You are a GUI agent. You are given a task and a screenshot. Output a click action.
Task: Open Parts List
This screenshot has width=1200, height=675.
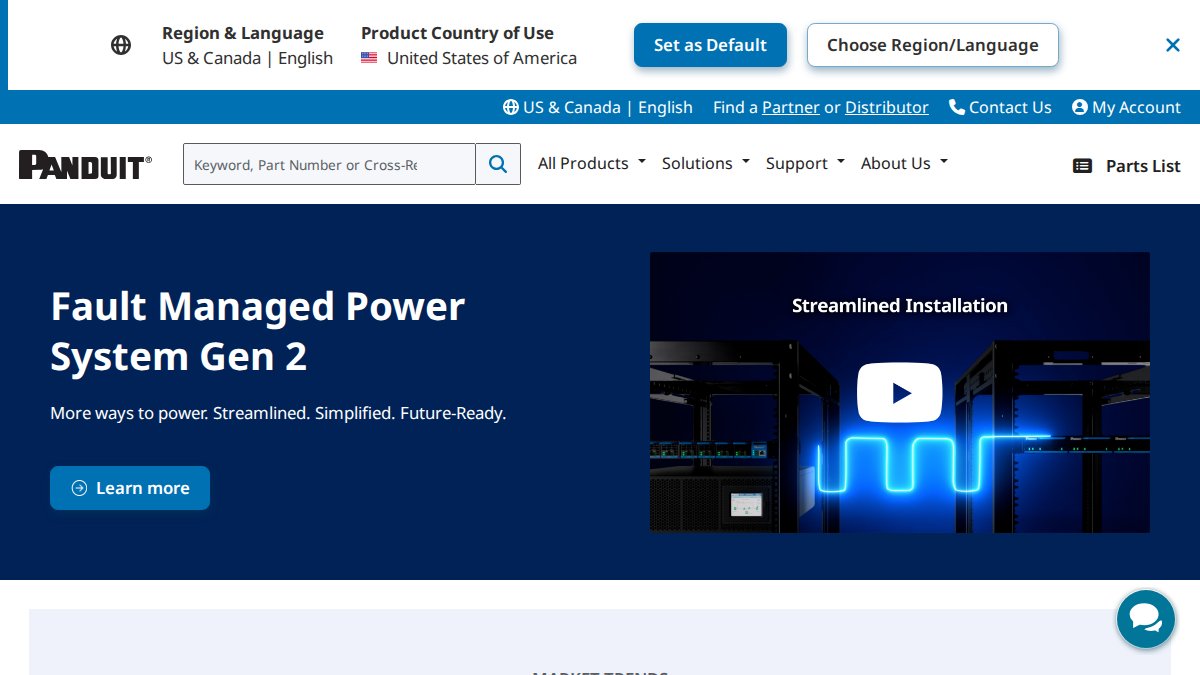point(1127,166)
